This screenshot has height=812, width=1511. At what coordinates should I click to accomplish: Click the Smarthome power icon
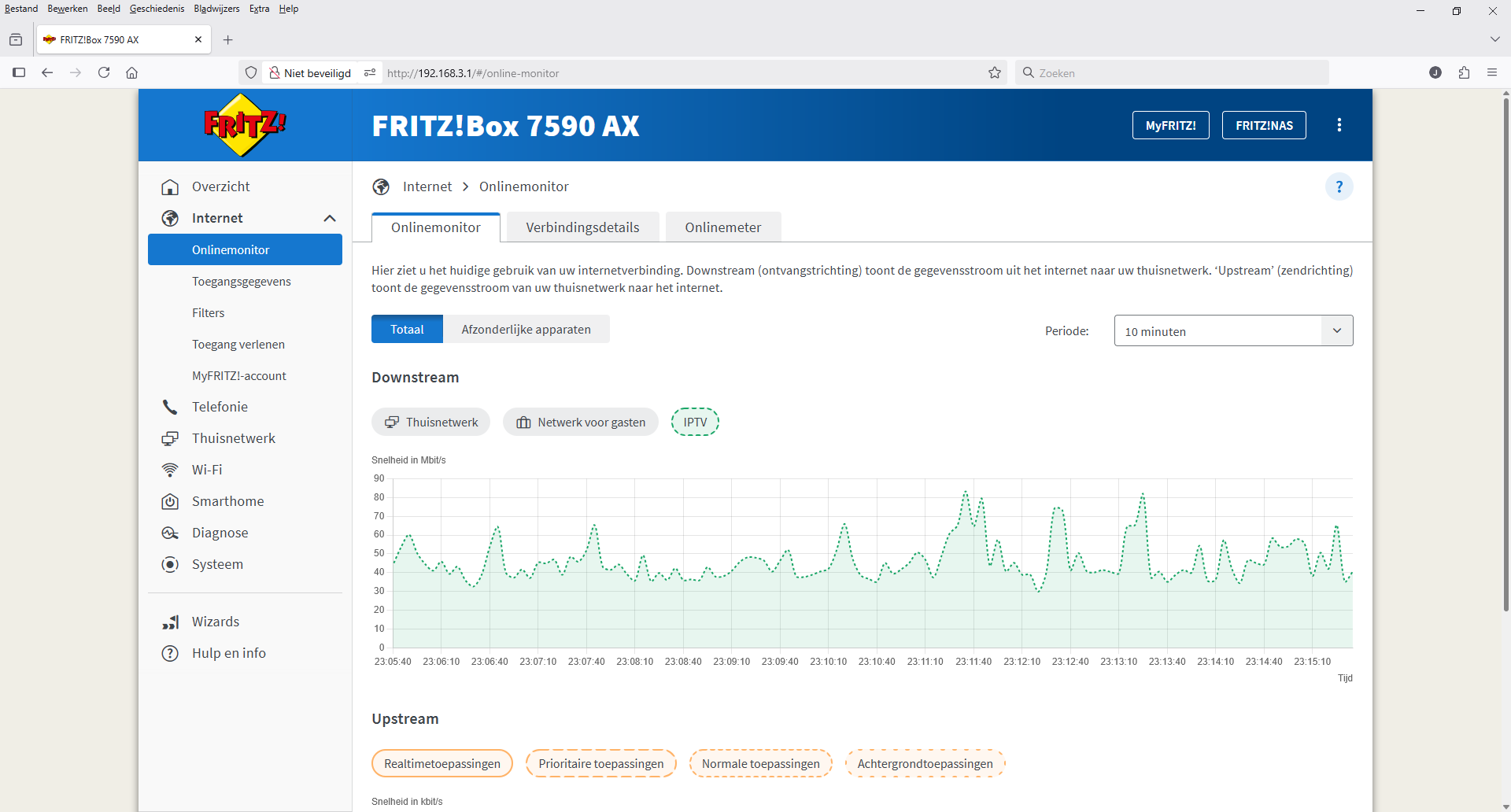click(170, 501)
